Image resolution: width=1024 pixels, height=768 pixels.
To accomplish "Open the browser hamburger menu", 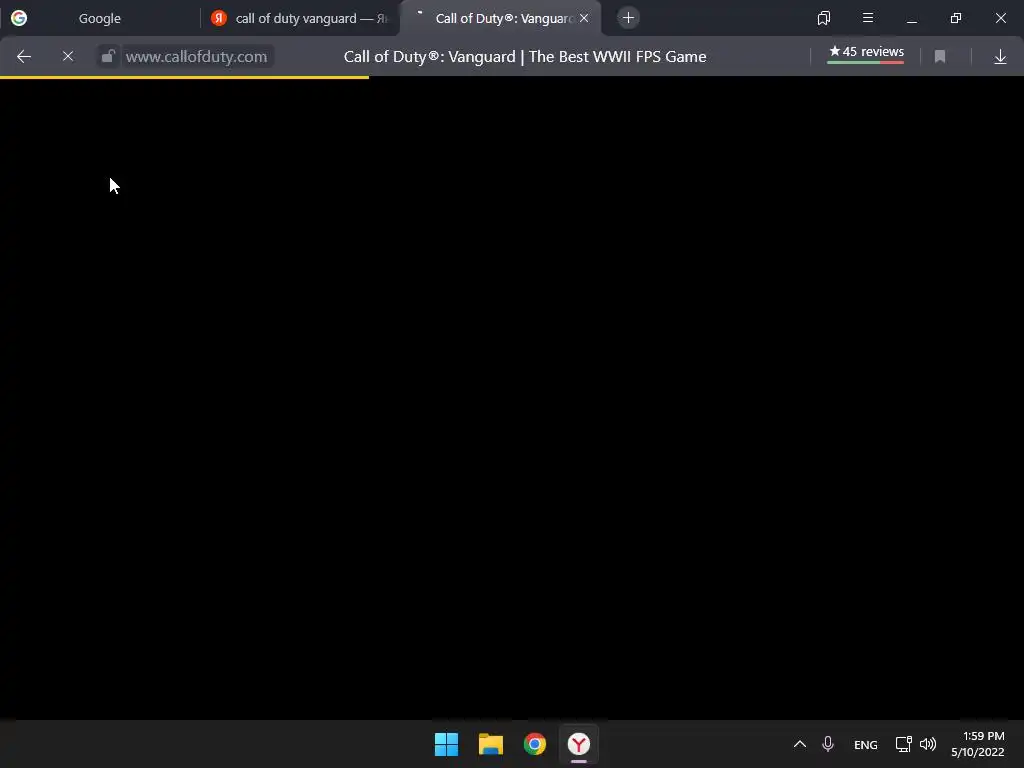I will click(868, 18).
